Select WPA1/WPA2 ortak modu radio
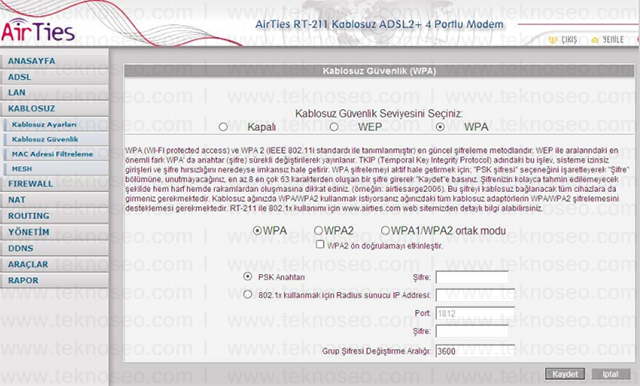The height and width of the screenshot is (386, 640). point(385,231)
